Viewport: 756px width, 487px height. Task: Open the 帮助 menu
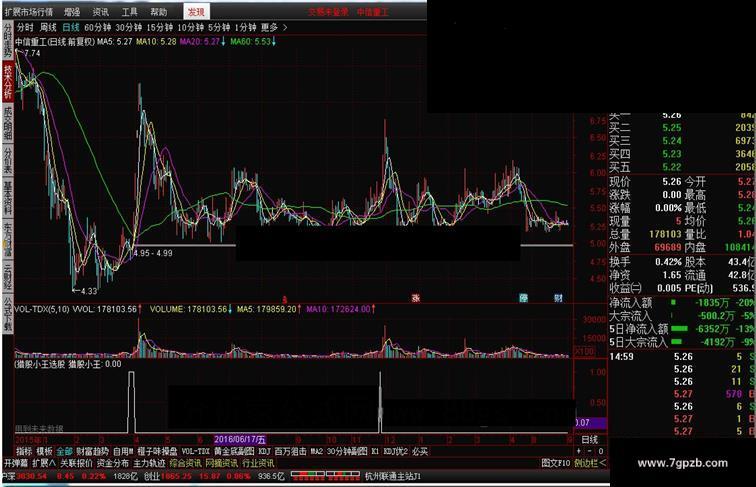coord(158,12)
